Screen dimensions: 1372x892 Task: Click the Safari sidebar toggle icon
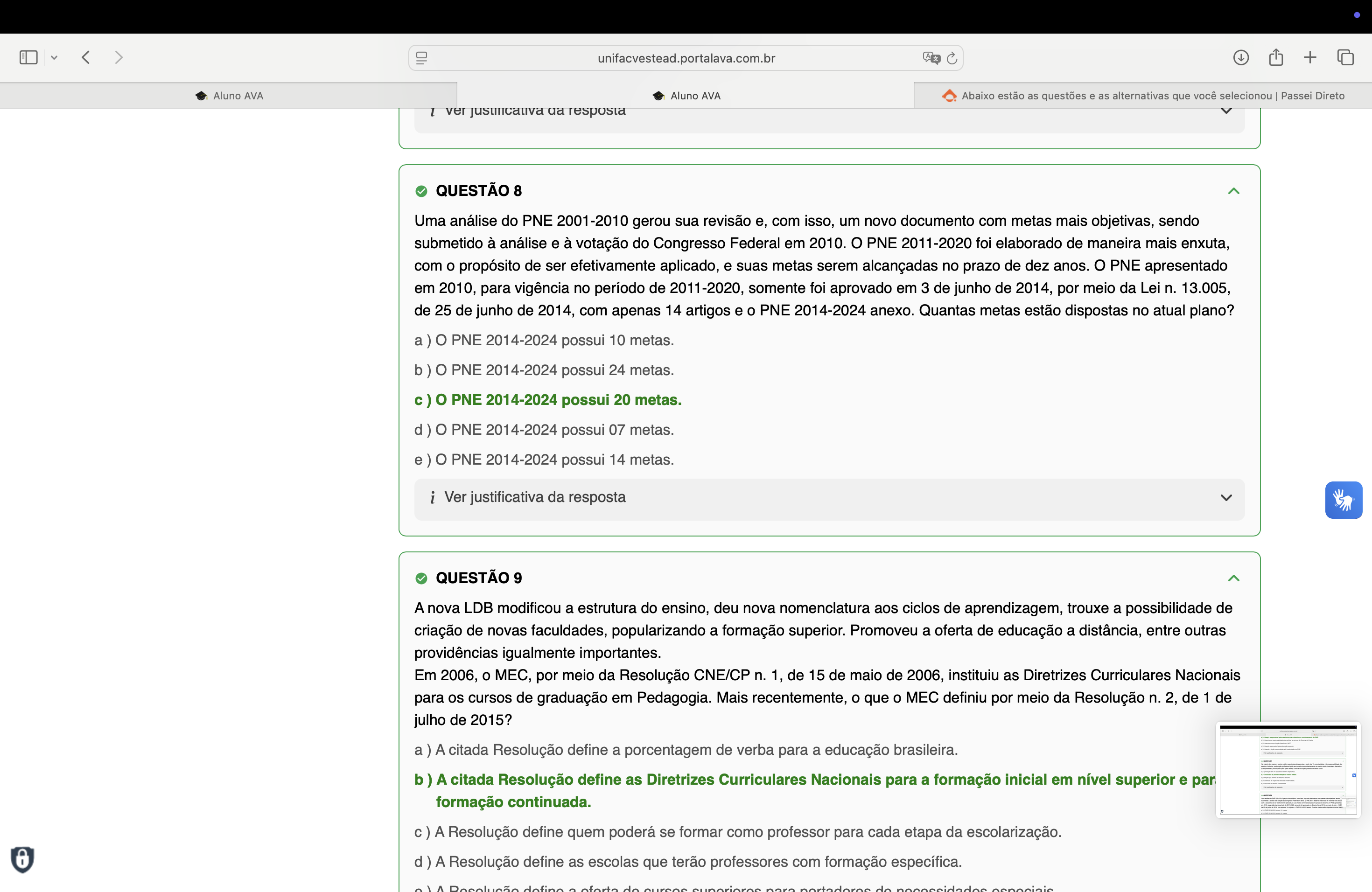pyautogui.click(x=28, y=58)
